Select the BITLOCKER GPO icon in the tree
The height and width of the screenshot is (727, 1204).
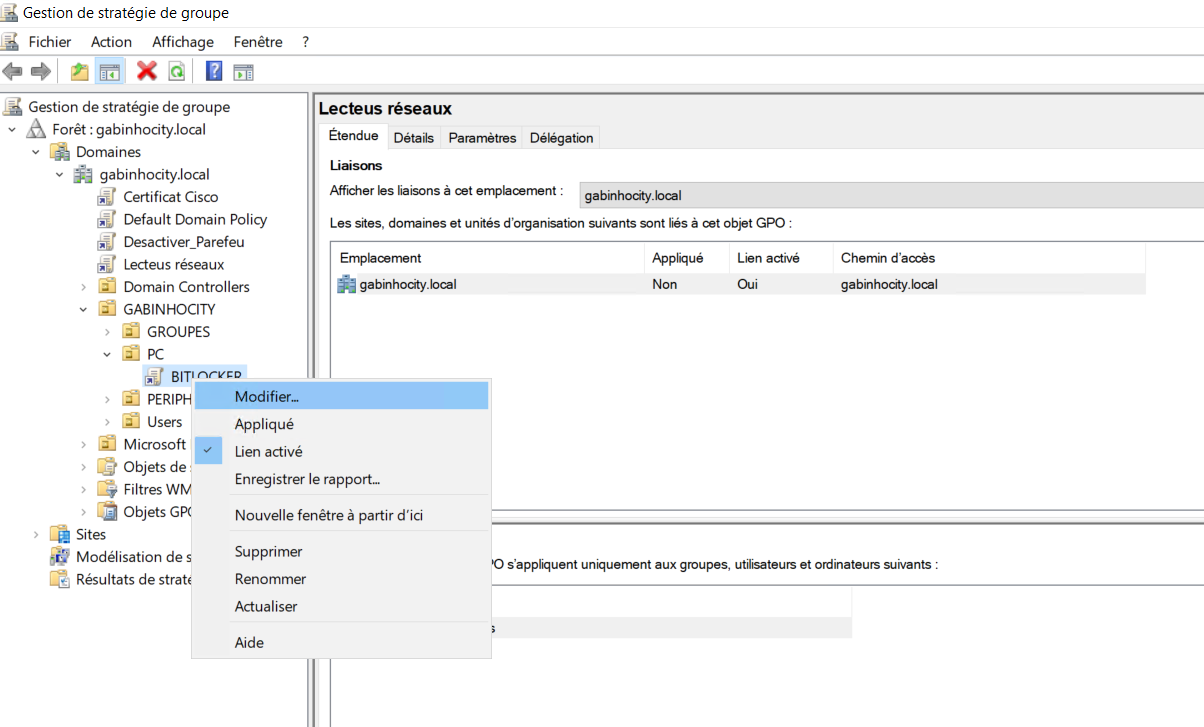(154, 375)
